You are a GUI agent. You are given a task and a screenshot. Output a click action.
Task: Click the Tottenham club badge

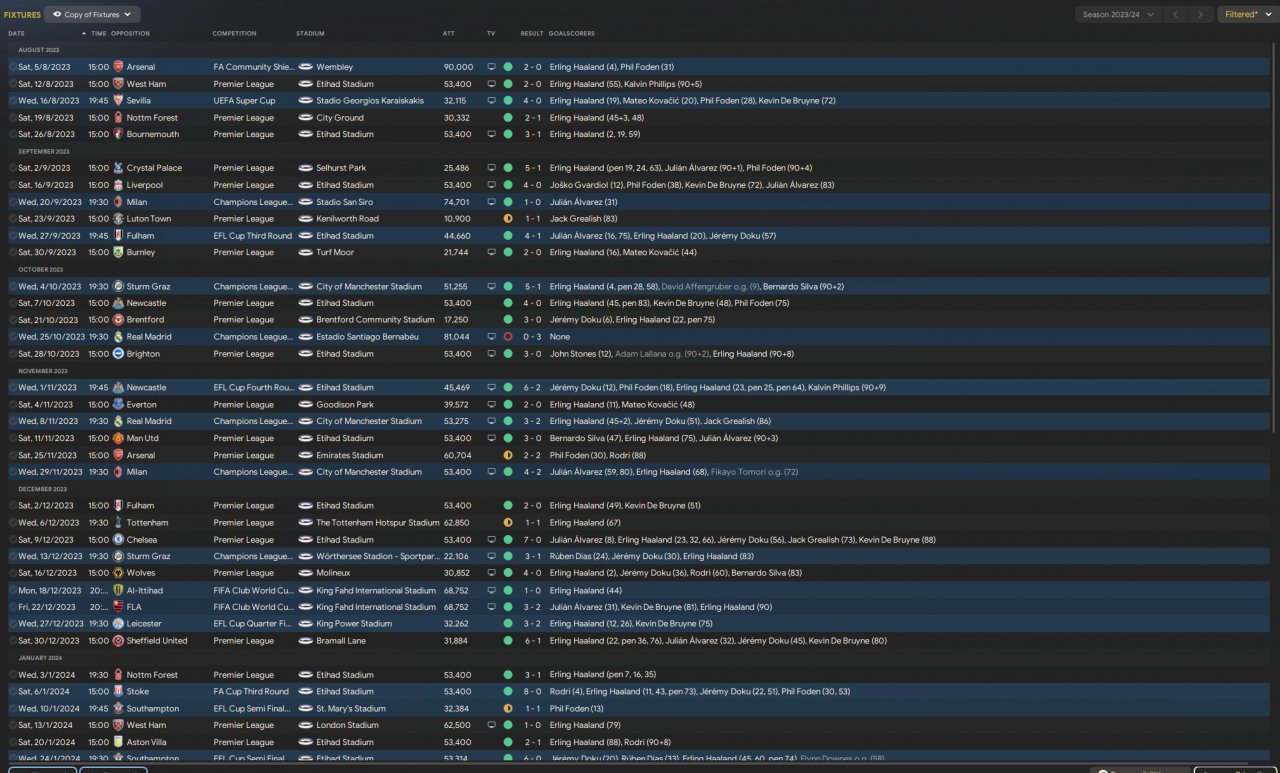tap(118, 523)
